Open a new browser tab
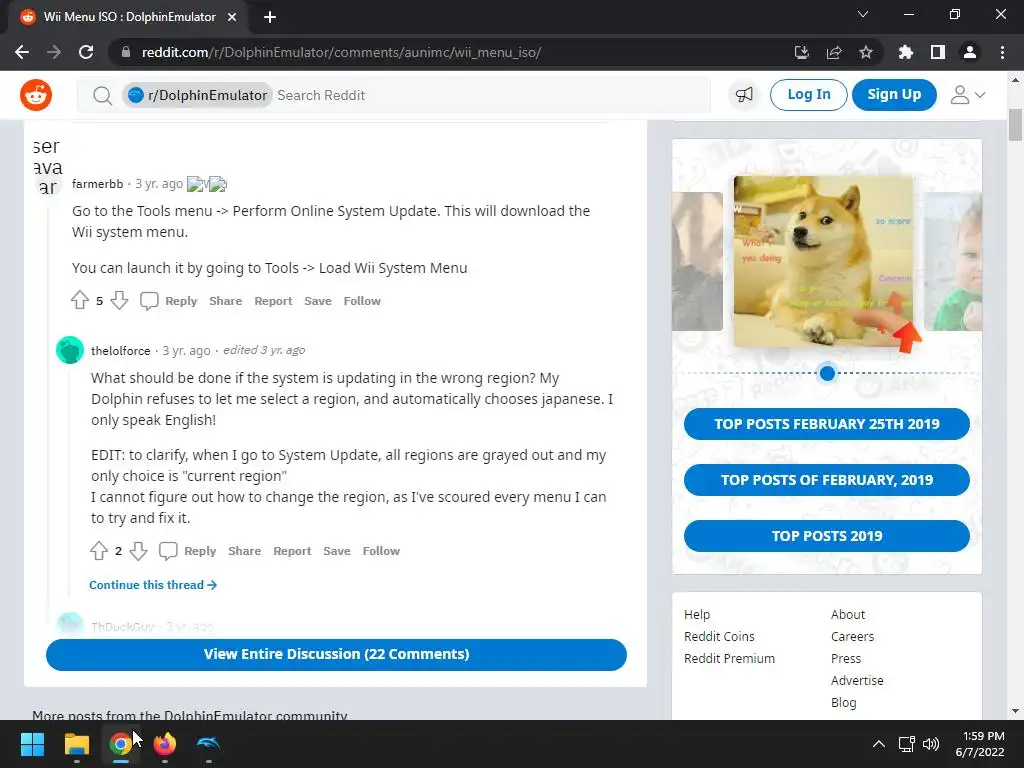The width and height of the screenshot is (1024, 768). pyautogui.click(x=270, y=17)
